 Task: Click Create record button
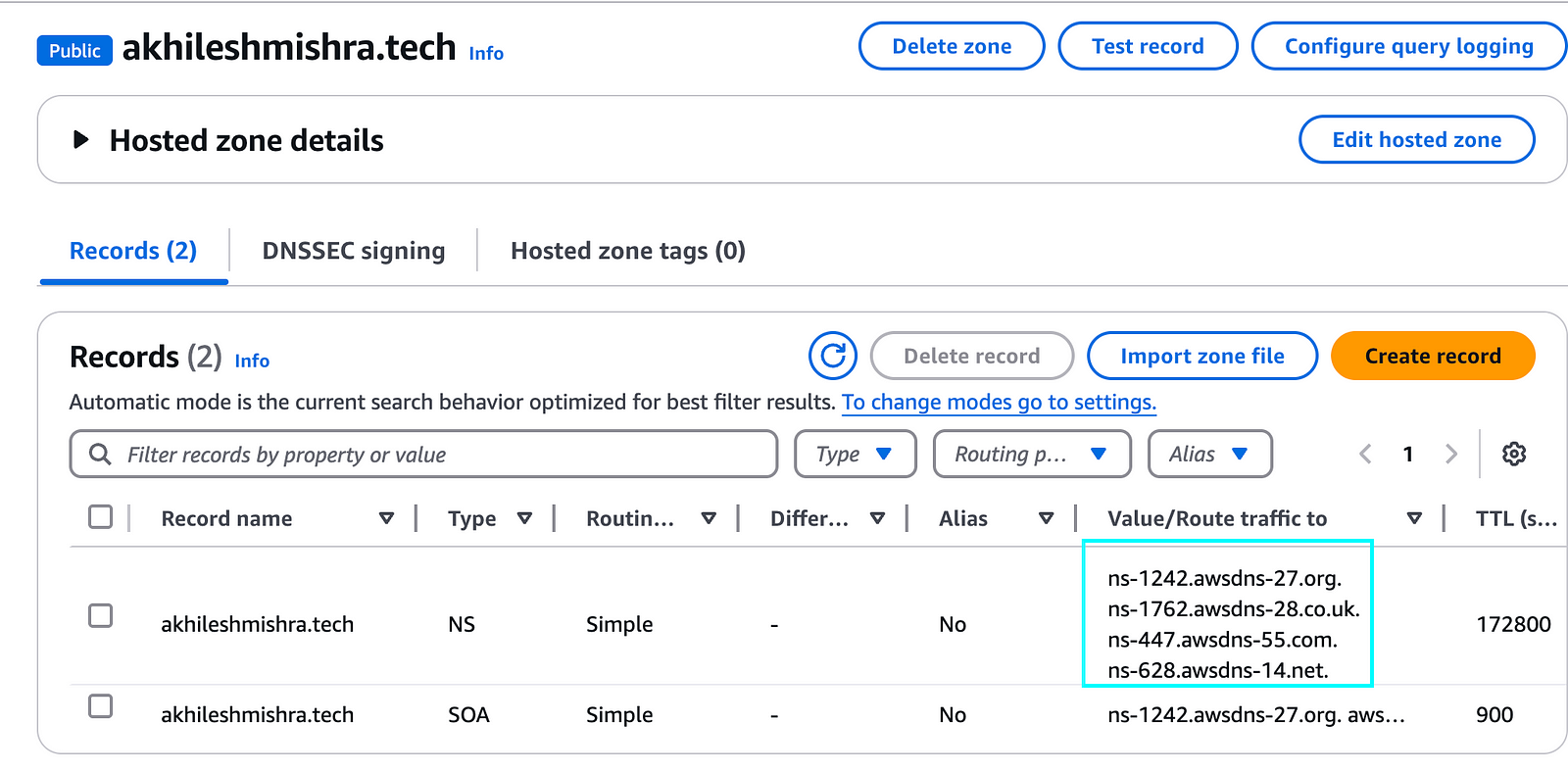point(1433,356)
